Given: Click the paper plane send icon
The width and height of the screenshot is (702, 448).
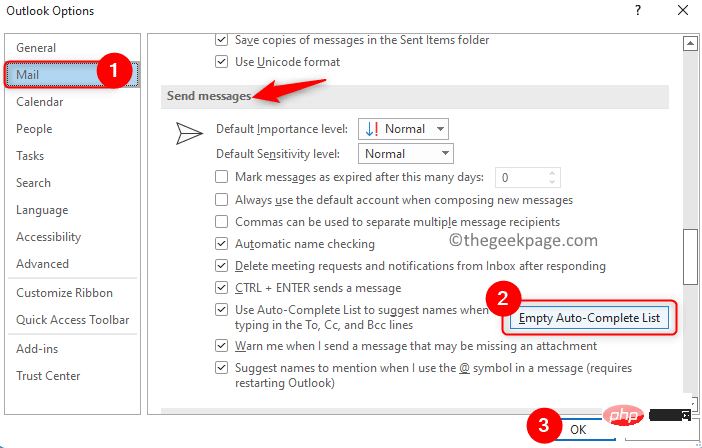Looking at the screenshot, I should (x=189, y=133).
